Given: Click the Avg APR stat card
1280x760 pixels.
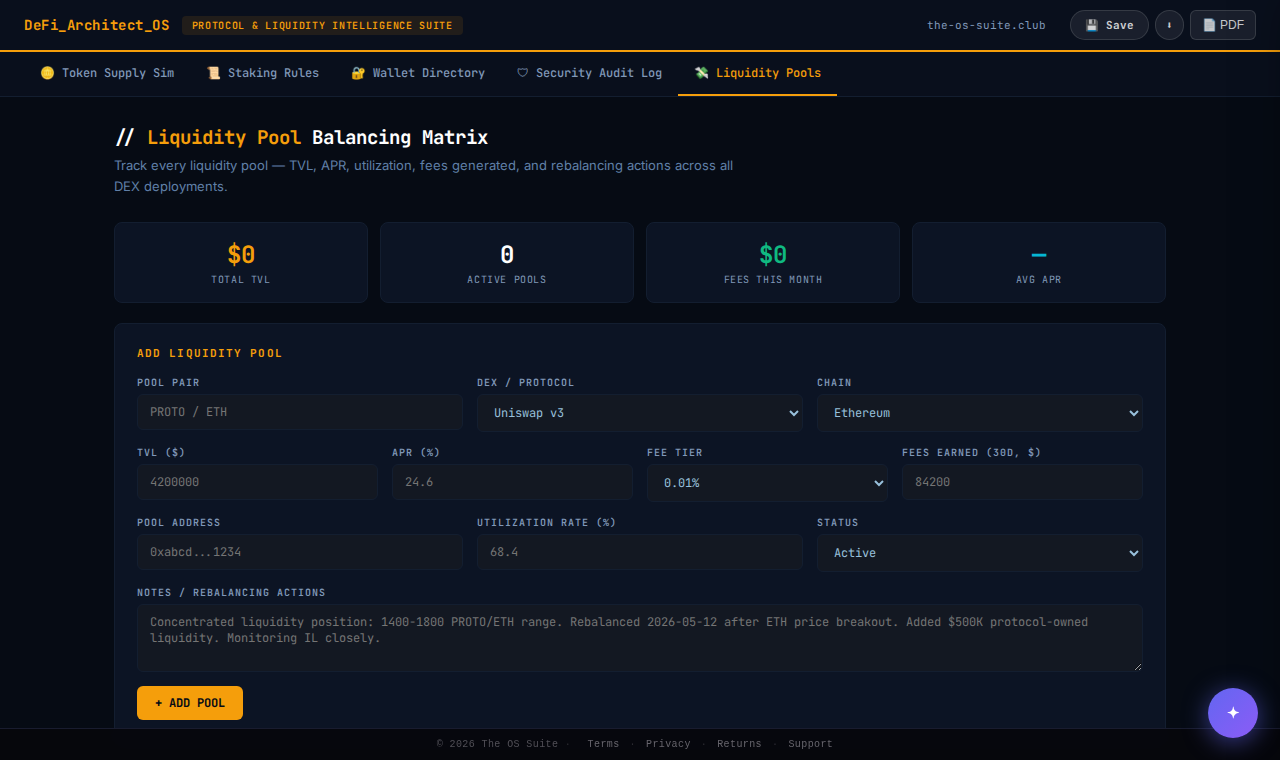Looking at the screenshot, I should [1039, 262].
